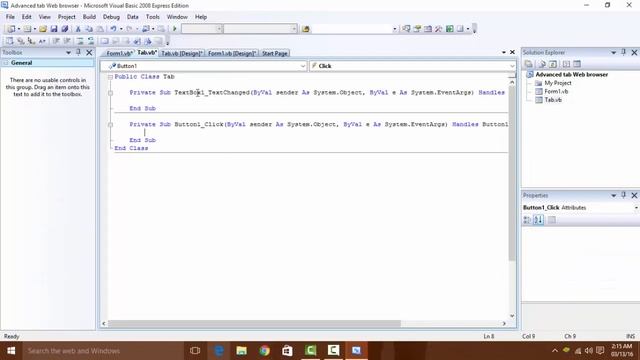Switch Properties panel to Categorized view

[527, 220]
